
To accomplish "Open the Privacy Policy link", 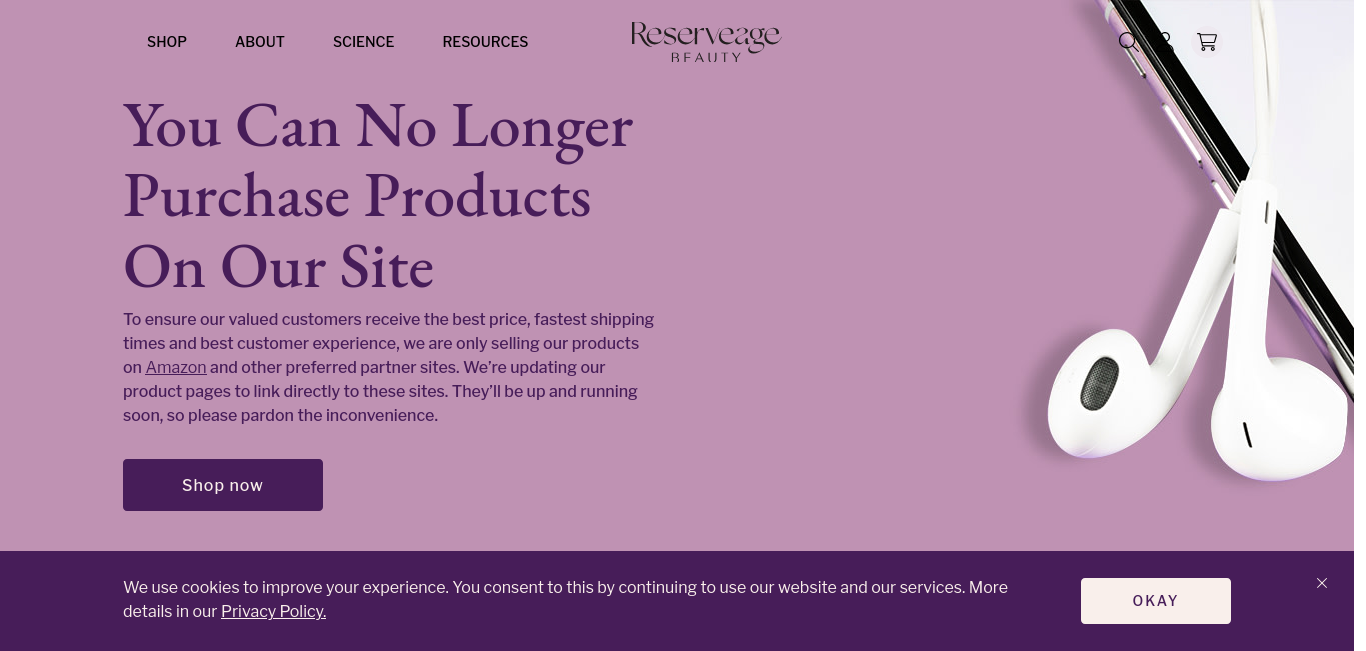I will coord(273,611).
